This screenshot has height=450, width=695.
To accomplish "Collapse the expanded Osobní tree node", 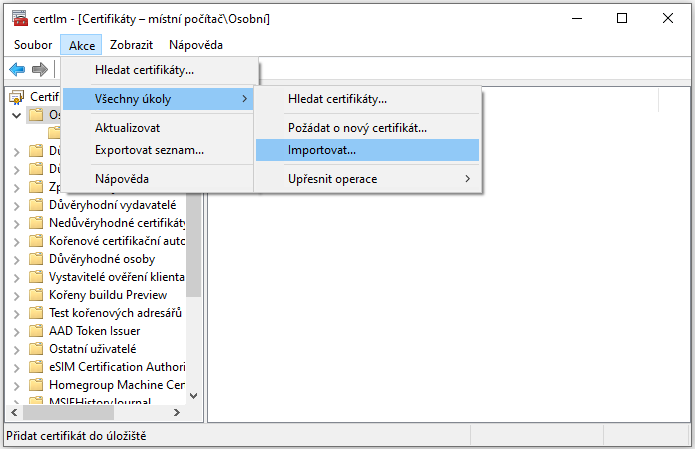I will click(x=16, y=115).
